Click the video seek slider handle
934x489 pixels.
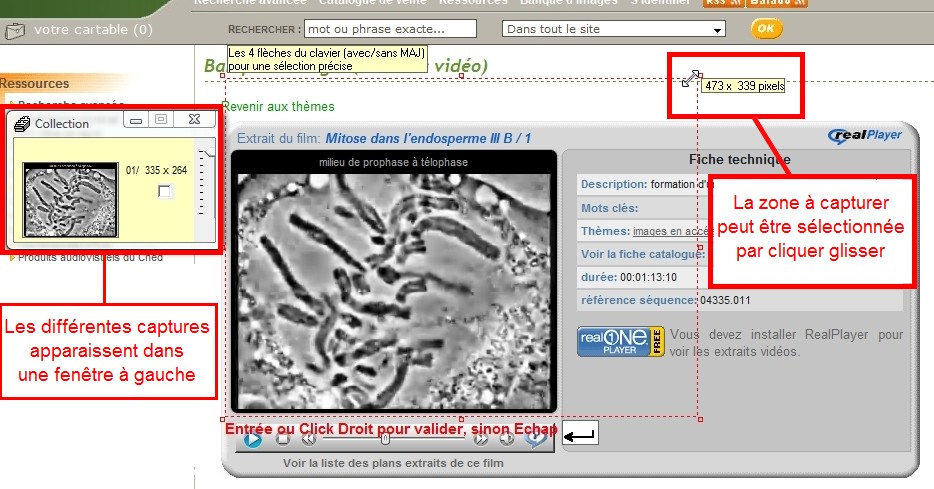385,438
